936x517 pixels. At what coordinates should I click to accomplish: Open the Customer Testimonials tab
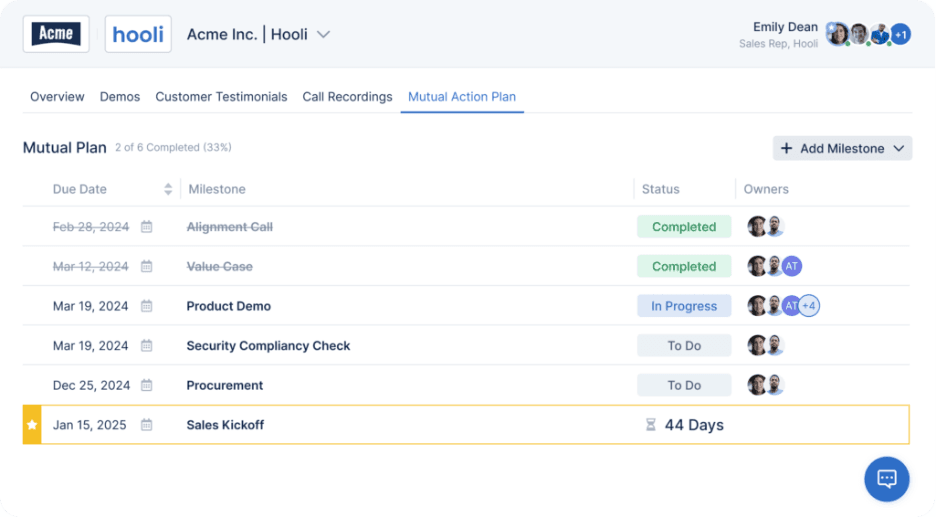pyautogui.click(x=221, y=97)
